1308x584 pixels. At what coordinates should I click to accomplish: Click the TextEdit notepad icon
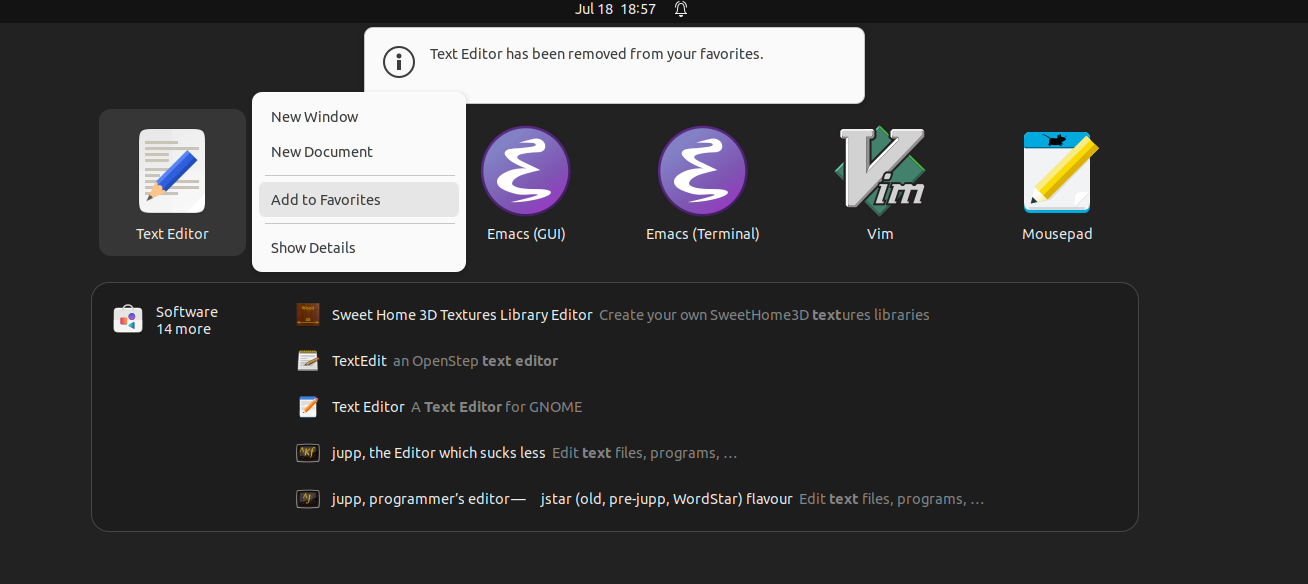[308, 360]
